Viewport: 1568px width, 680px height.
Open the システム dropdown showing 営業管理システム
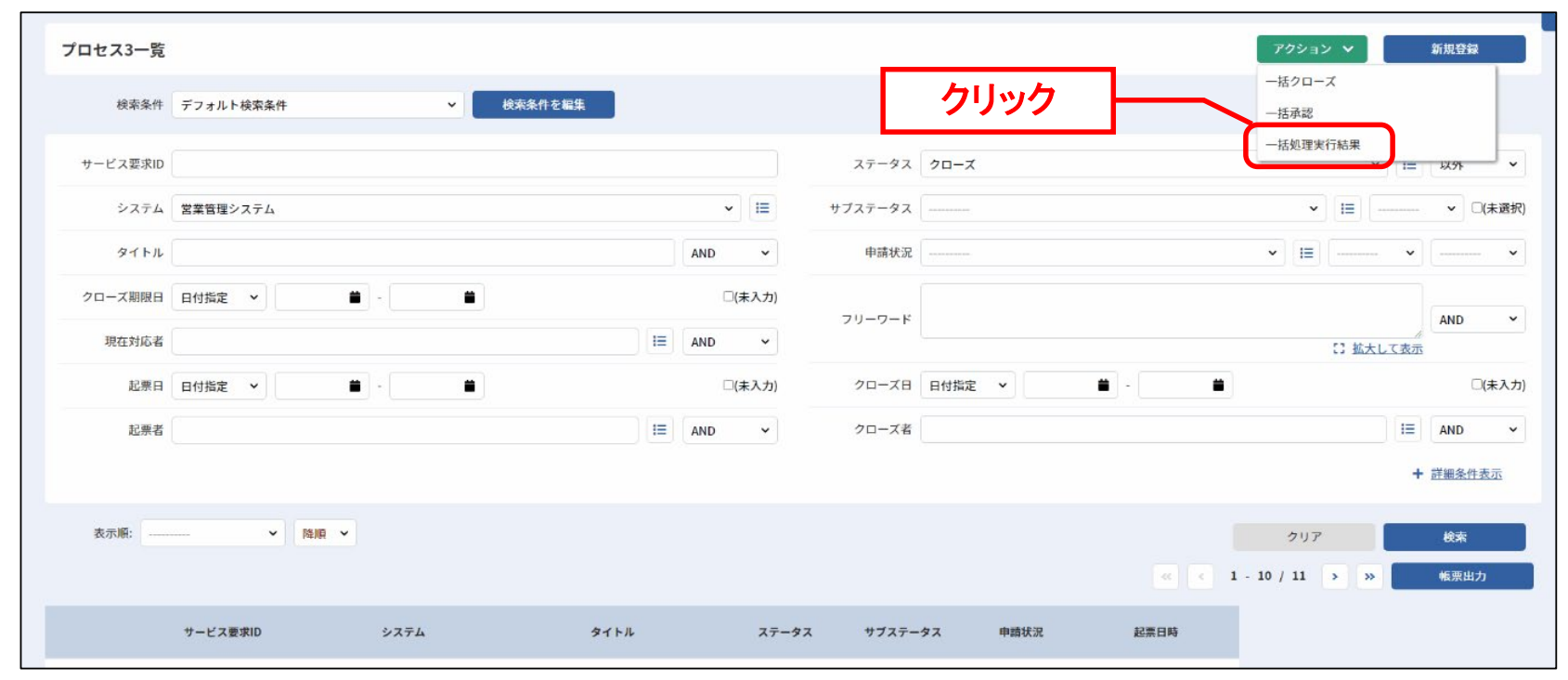[x=456, y=208]
